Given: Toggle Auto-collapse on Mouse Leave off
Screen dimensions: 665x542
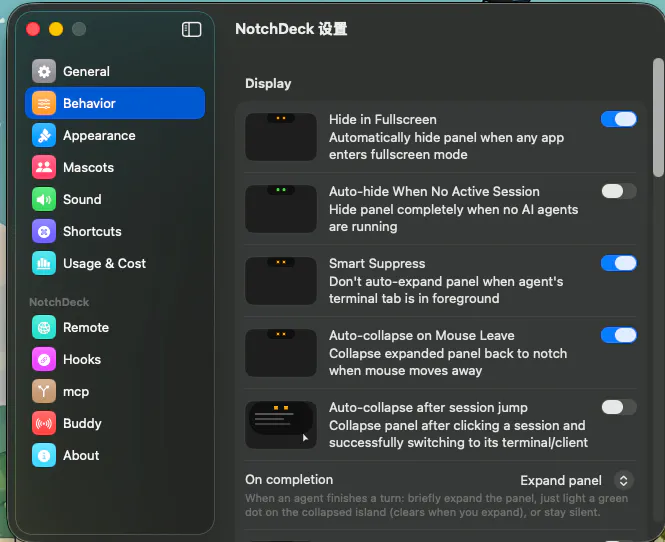Looking at the screenshot, I should [619, 335].
